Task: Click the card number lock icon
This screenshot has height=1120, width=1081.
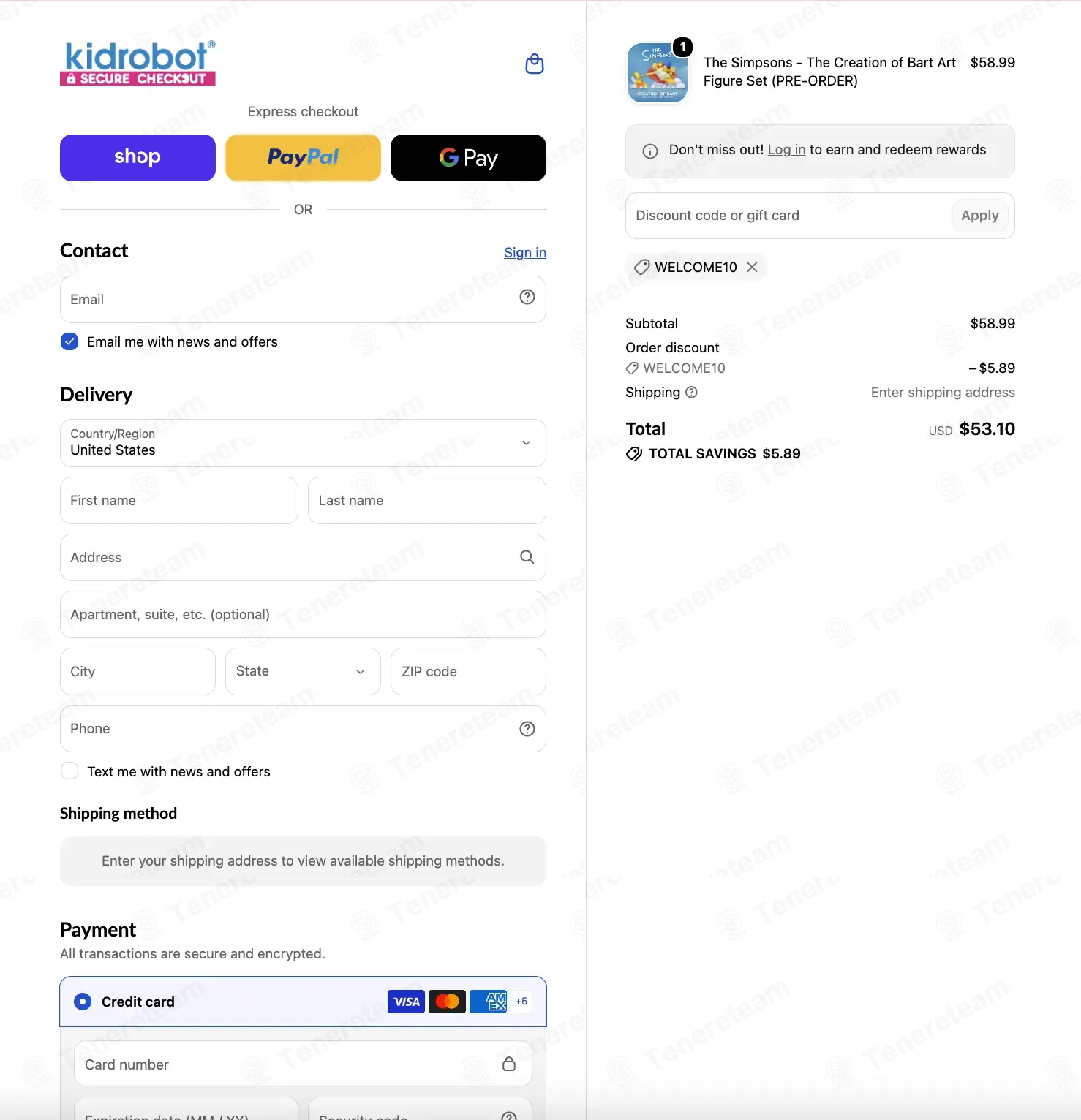Action: coord(509,1064)
